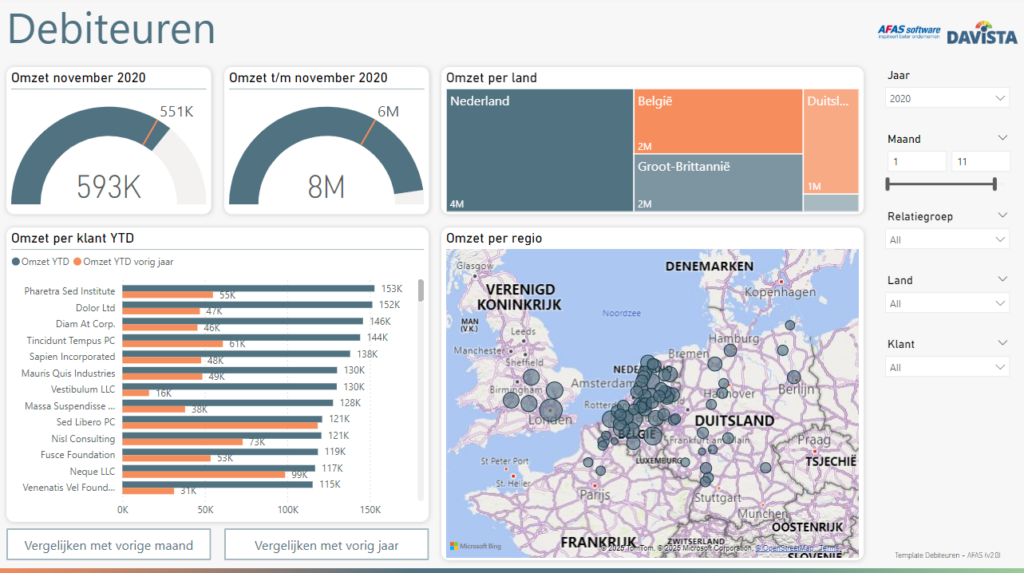Click the Maand start value field showing 1
The image size is (1024, 573).
[x=916, y=161]
